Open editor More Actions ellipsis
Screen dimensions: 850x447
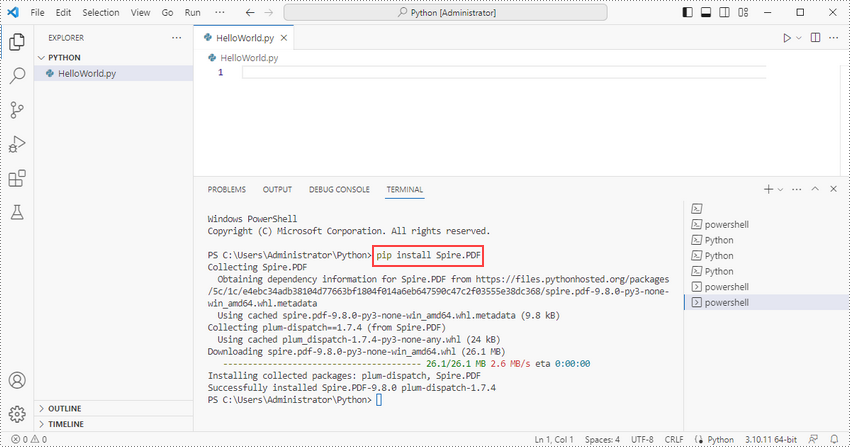834,38
